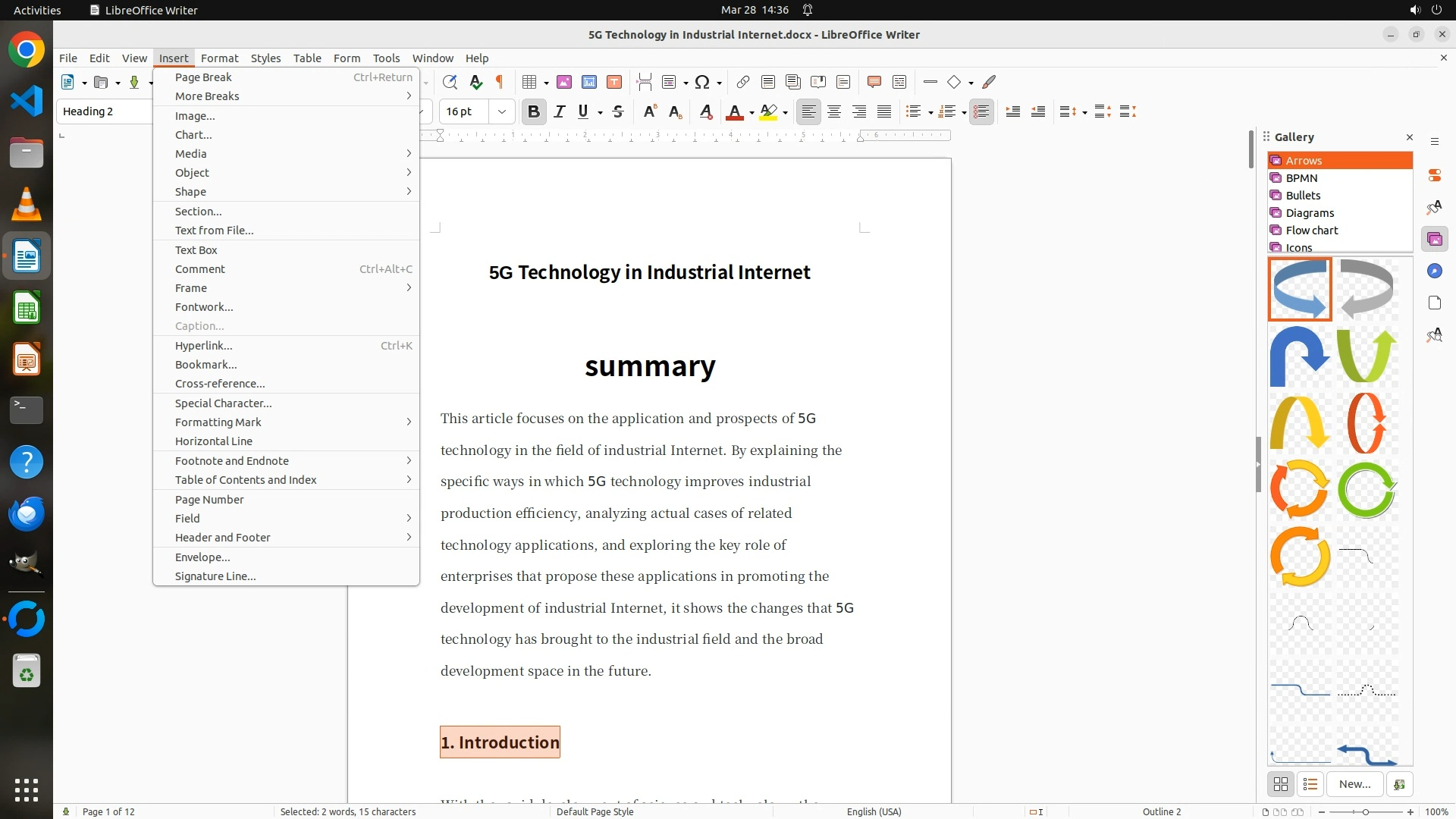Click the zoom slider in the status bar
1456x819 pixels.
pos(1365,811)
